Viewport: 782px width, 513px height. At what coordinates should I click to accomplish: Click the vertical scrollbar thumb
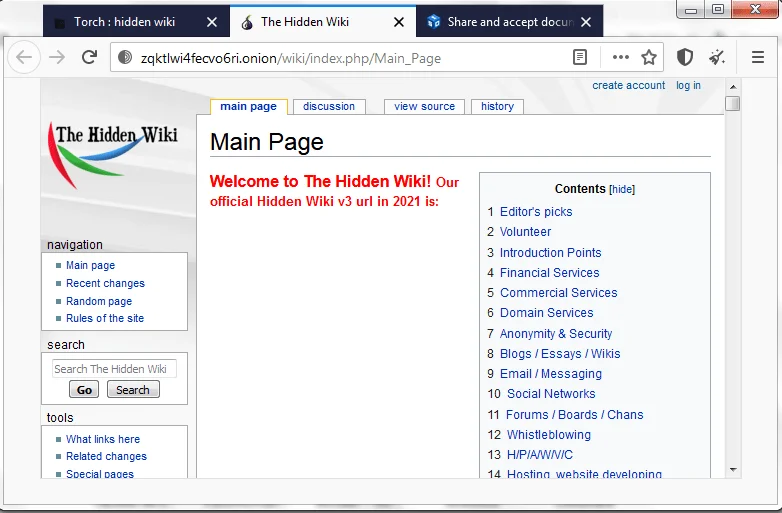coord(733,104)
